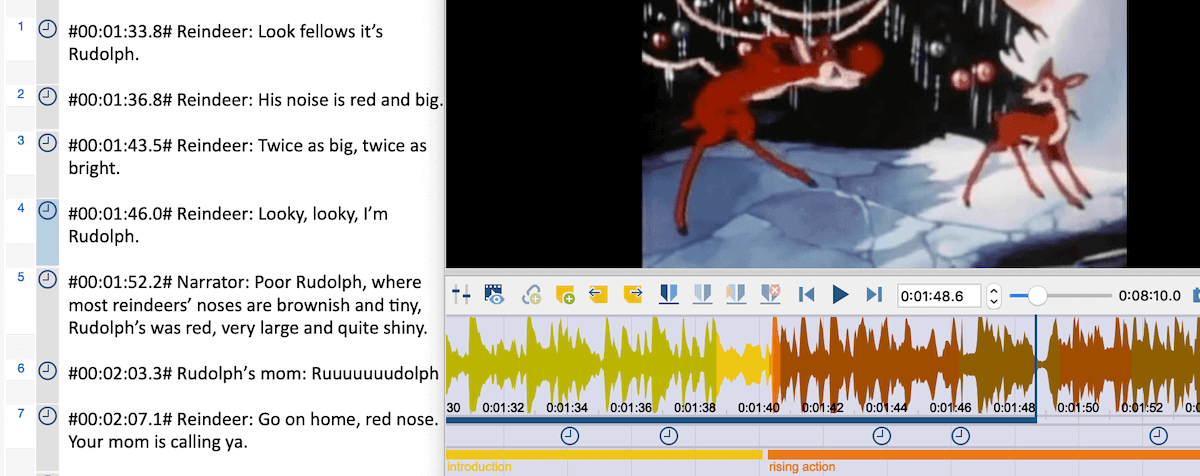Play the media file
The image size is (1200, 476).
point(841,294)
